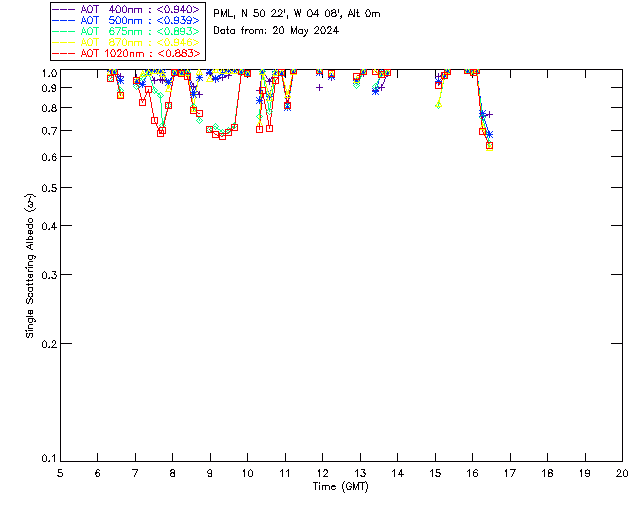640x512 pixels.
Task: Click y-axis tick label 0.3
Action: [x=49, y=275]
